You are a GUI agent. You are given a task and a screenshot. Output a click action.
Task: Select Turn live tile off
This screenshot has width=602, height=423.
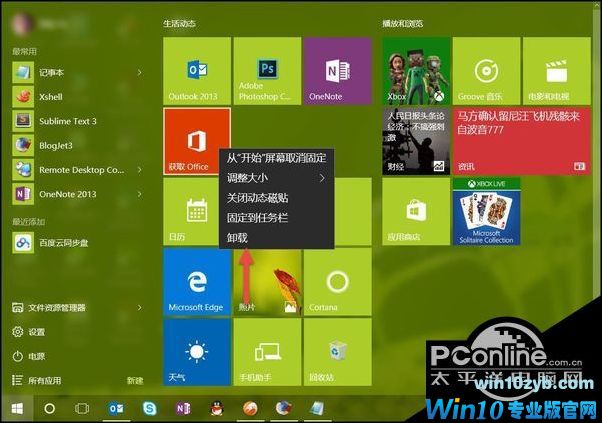[x=276, y=198]
